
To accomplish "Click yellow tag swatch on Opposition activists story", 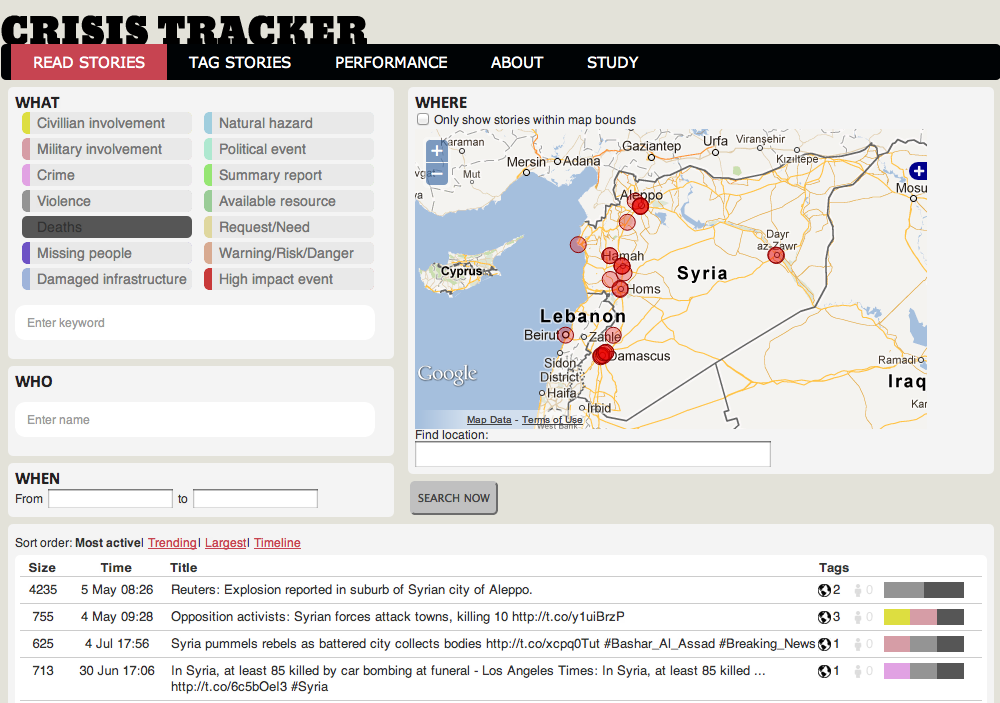I will pyautogui.click(x=897, y=617).
